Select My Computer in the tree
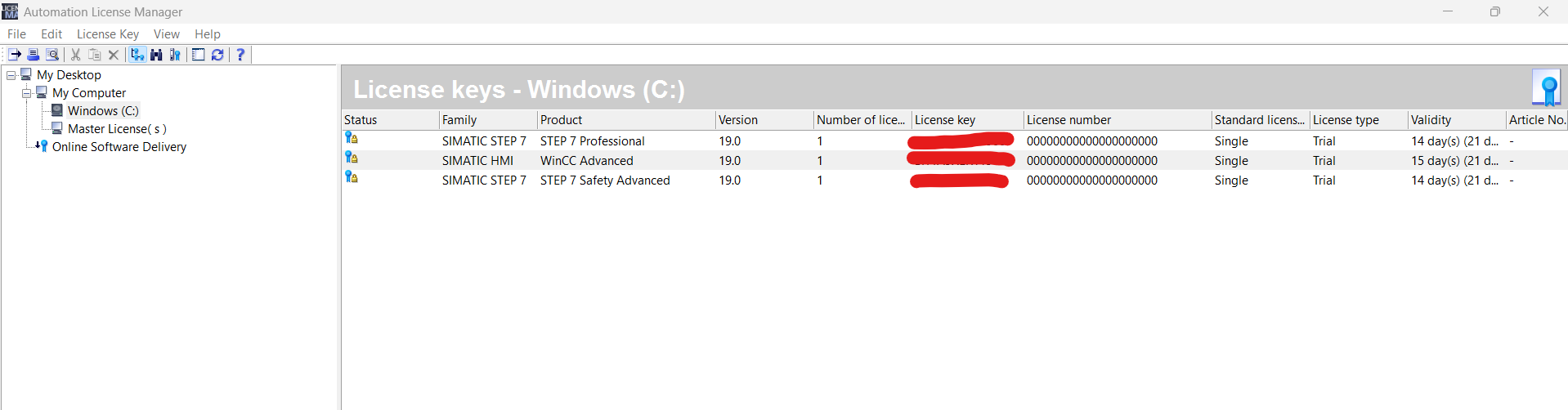The width and height of the screenshot is (1568, 410). pos(89,93)
